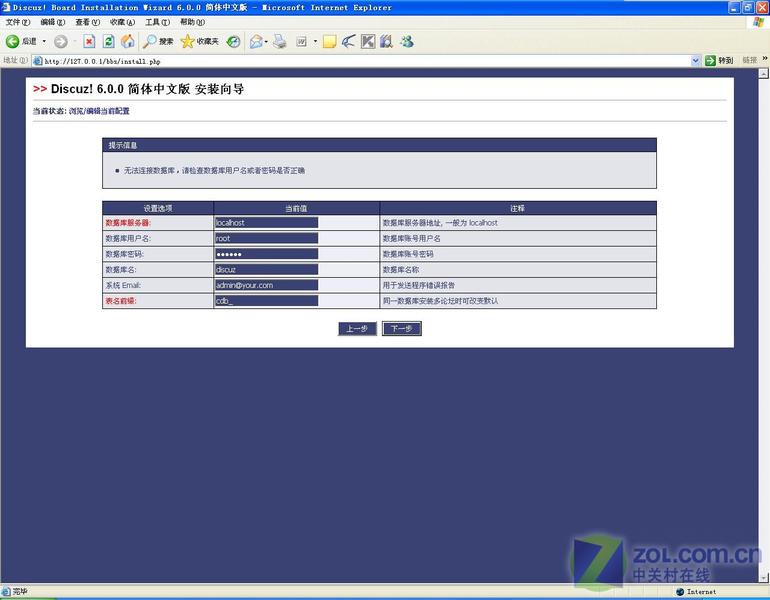Click the database username field 'root'
770x600 pixels.
266,238
